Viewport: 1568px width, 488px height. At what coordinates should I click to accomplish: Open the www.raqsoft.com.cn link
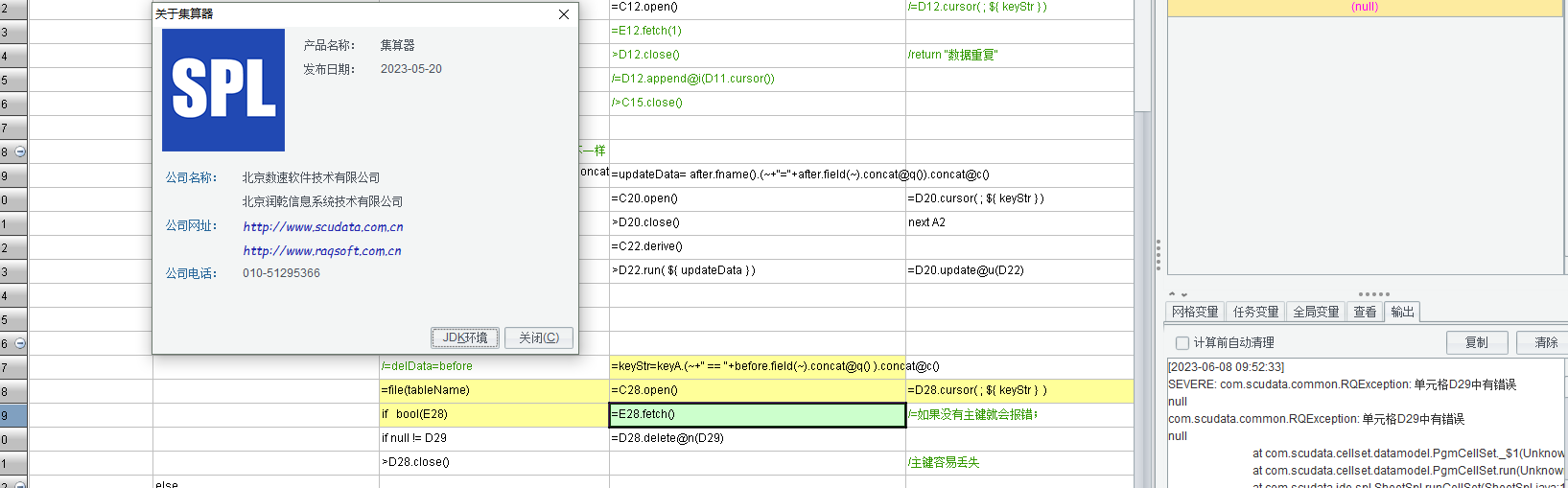pyautogui.click(x=321, y=251)
